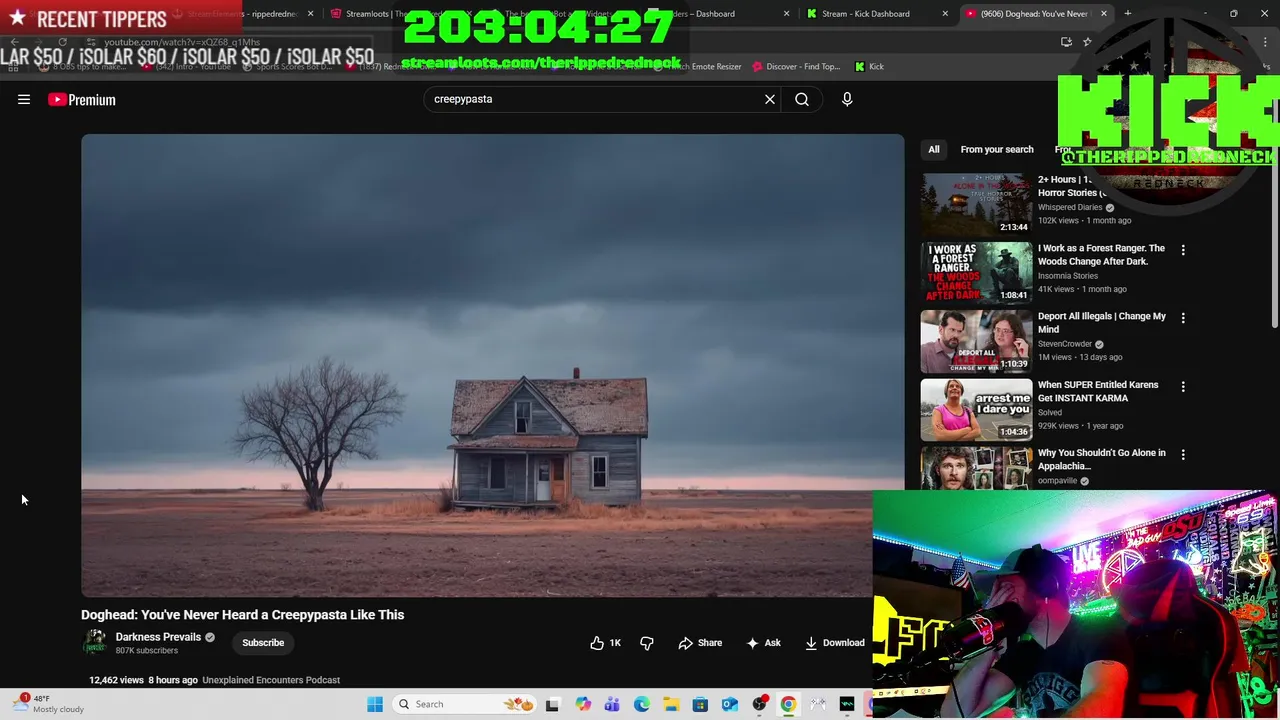Open Microsoft Store taskbar icon
Screen dimensions: 1280x720
[700, 704]
